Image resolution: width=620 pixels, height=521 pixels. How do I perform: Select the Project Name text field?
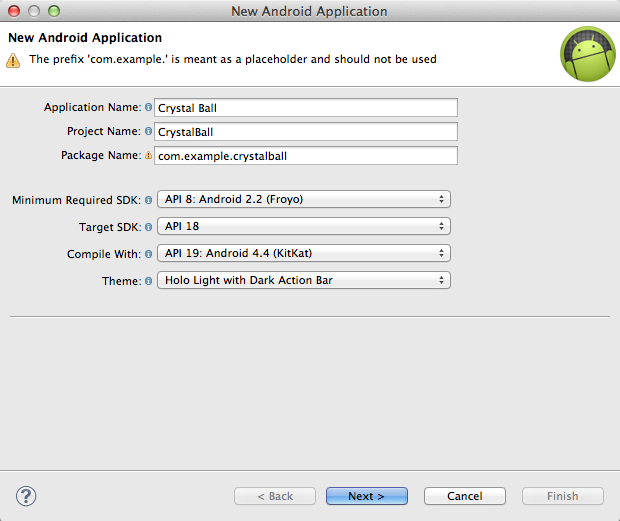click(x=306, y=132)
